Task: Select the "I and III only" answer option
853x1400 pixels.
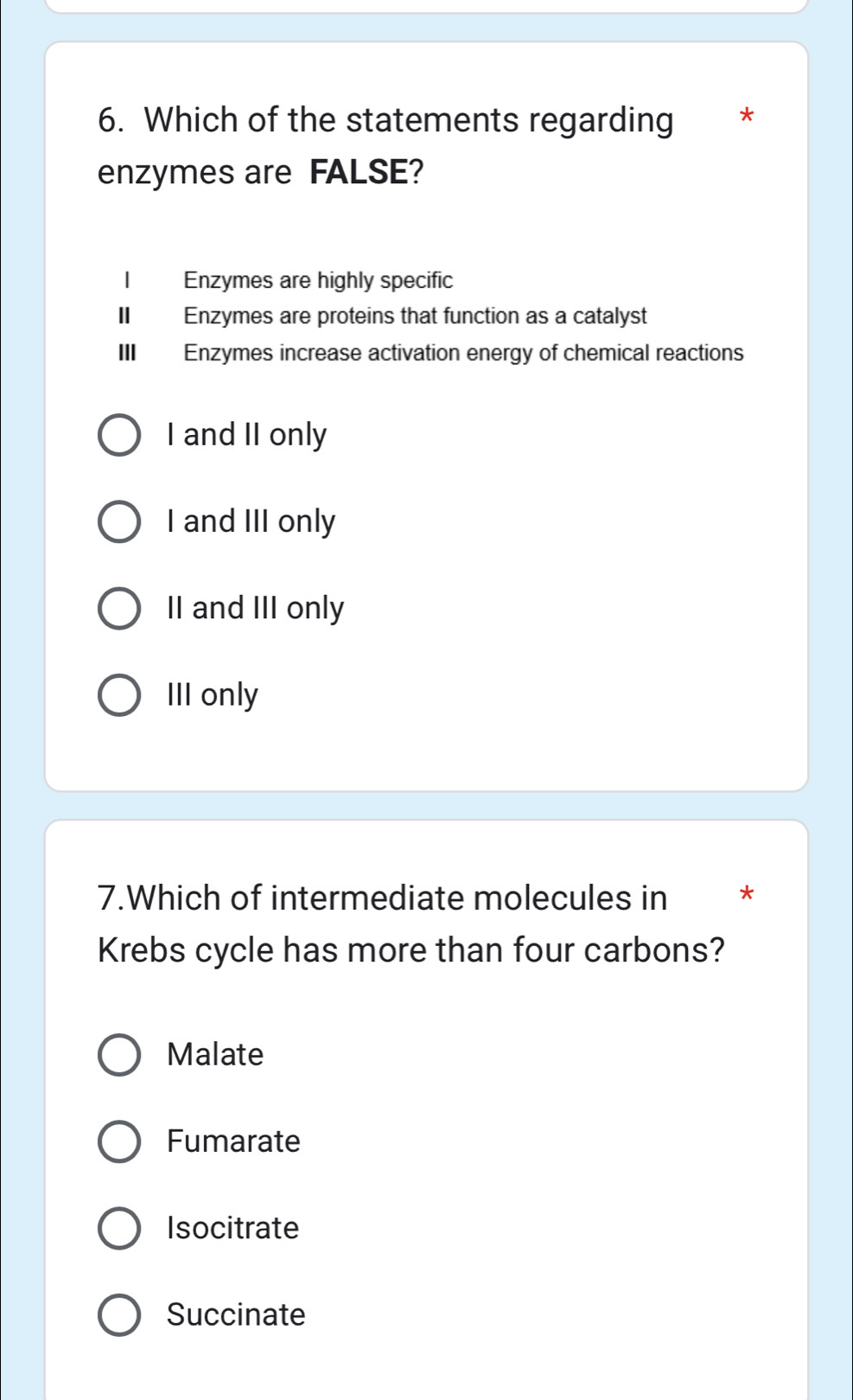Action: [119, 521]
